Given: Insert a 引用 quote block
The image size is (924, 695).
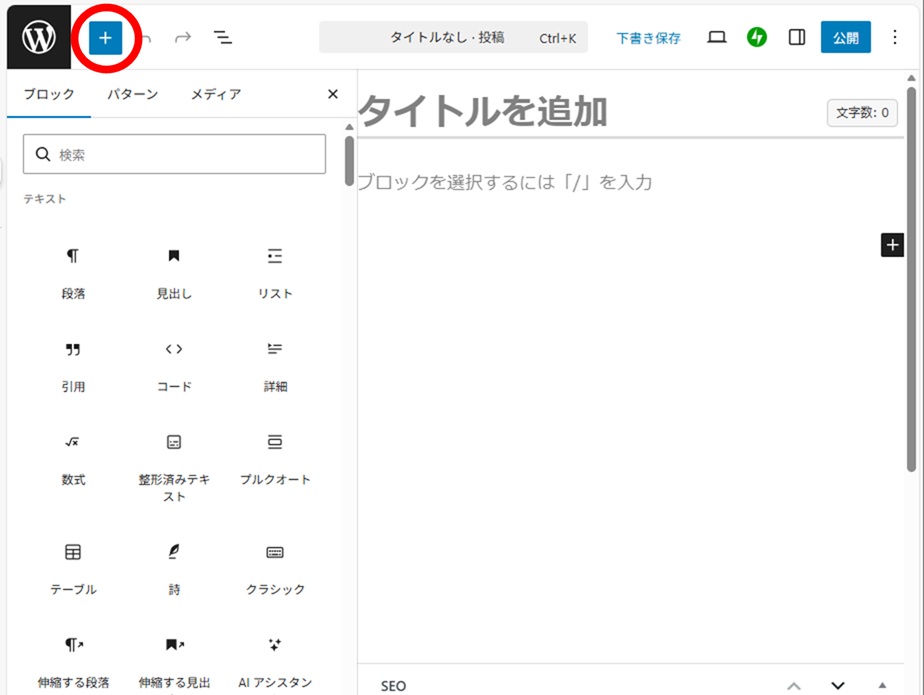Looking at the screenshot, I should (73, 365).
